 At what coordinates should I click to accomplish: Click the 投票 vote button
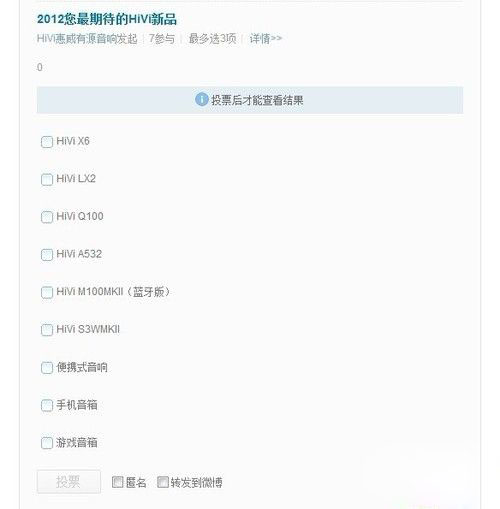[69, 482]
